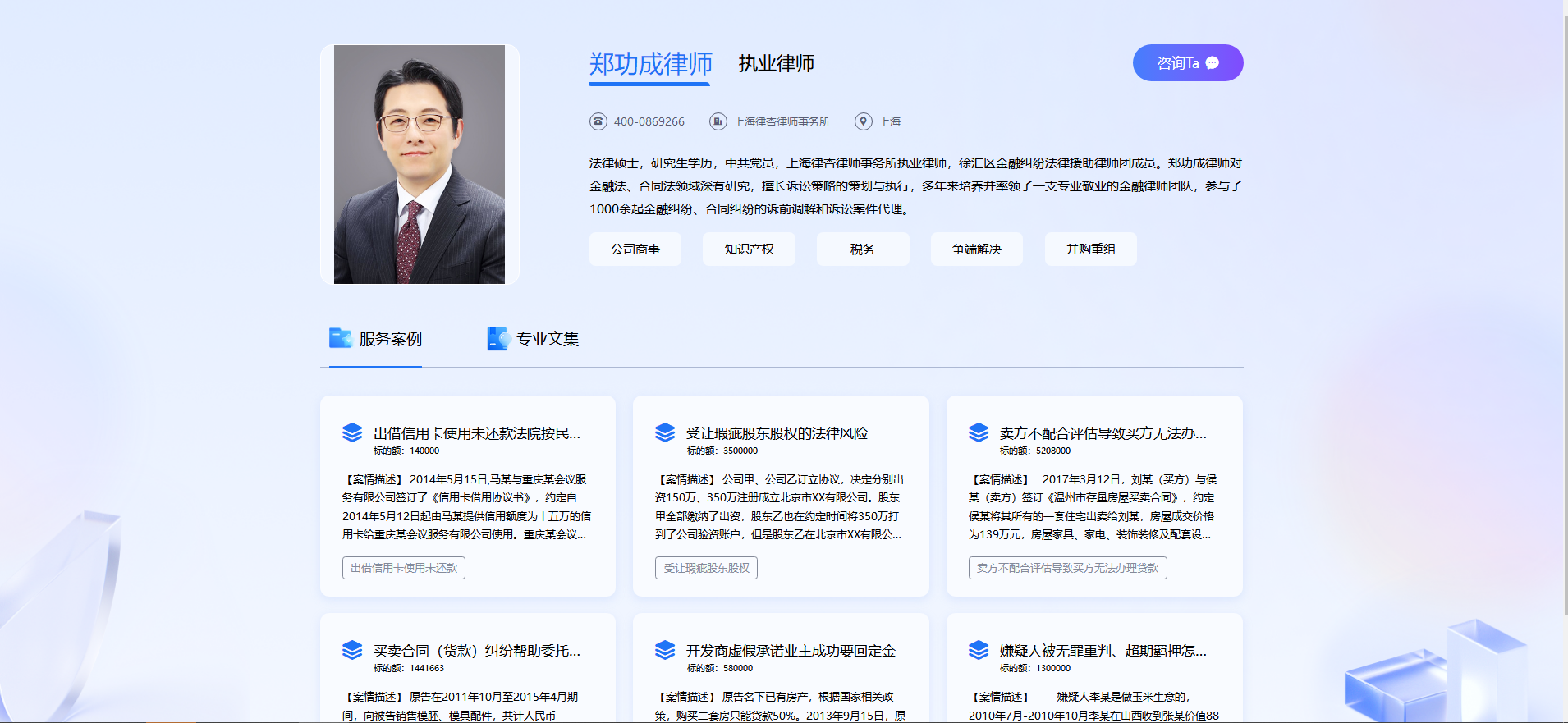Click the law firm building icon
Image resolution: width=1568 pixels, height=723 pixels.
718,121
